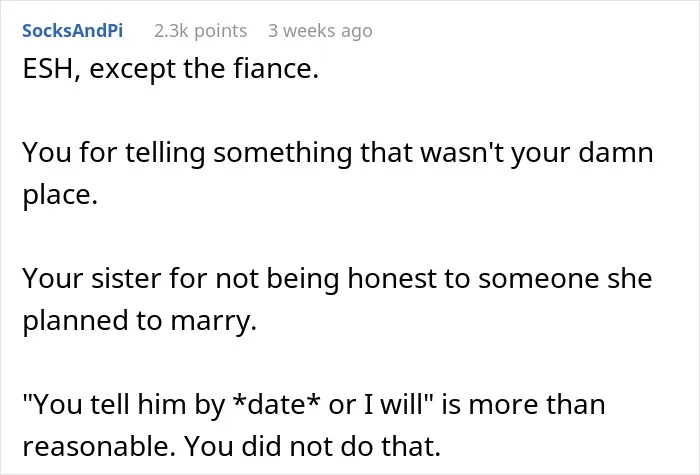
Task: Click the quoted "You tell him by" text
Action: point(124,404)
